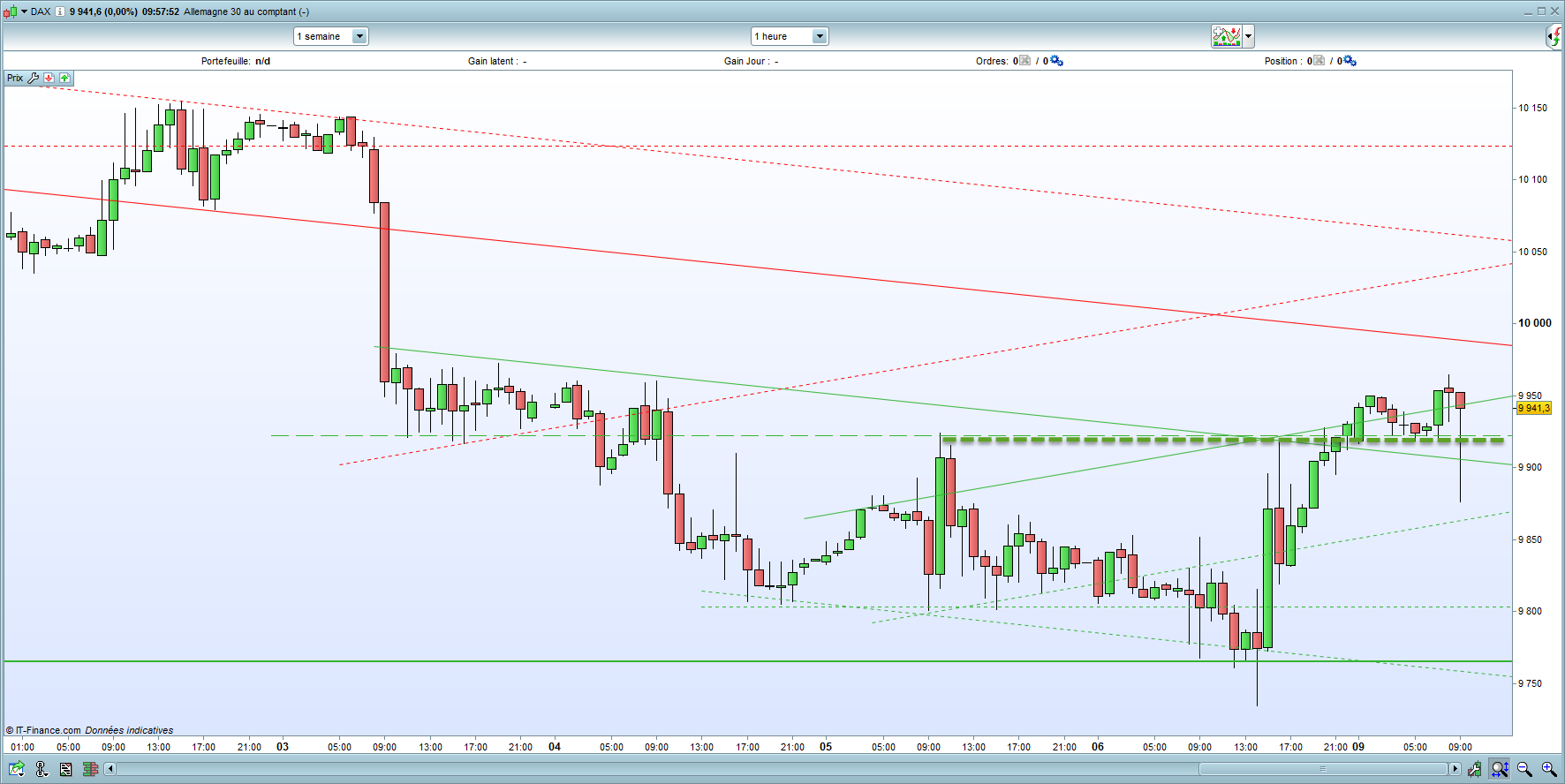The height and width of the screenshot is (784, 1565).
Task: Click the 10 150 price axis label
Action: [x=1532, y=108]
